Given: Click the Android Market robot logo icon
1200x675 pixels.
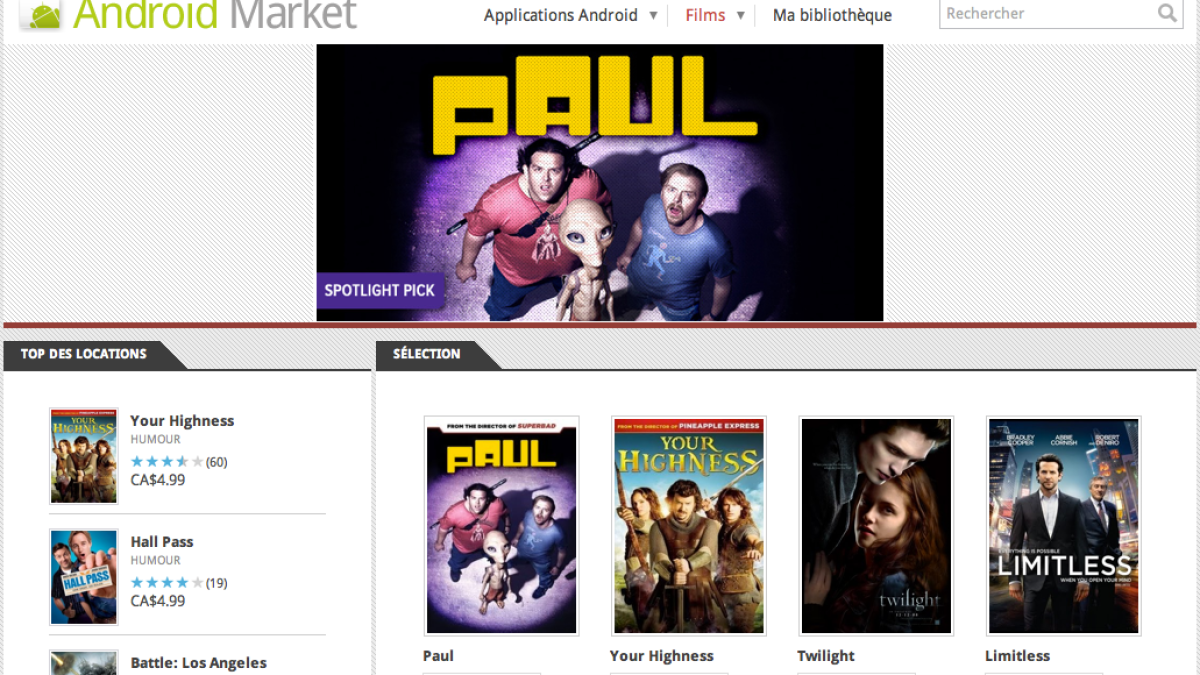Looking at the screenshot, I should tap(41, 14).
